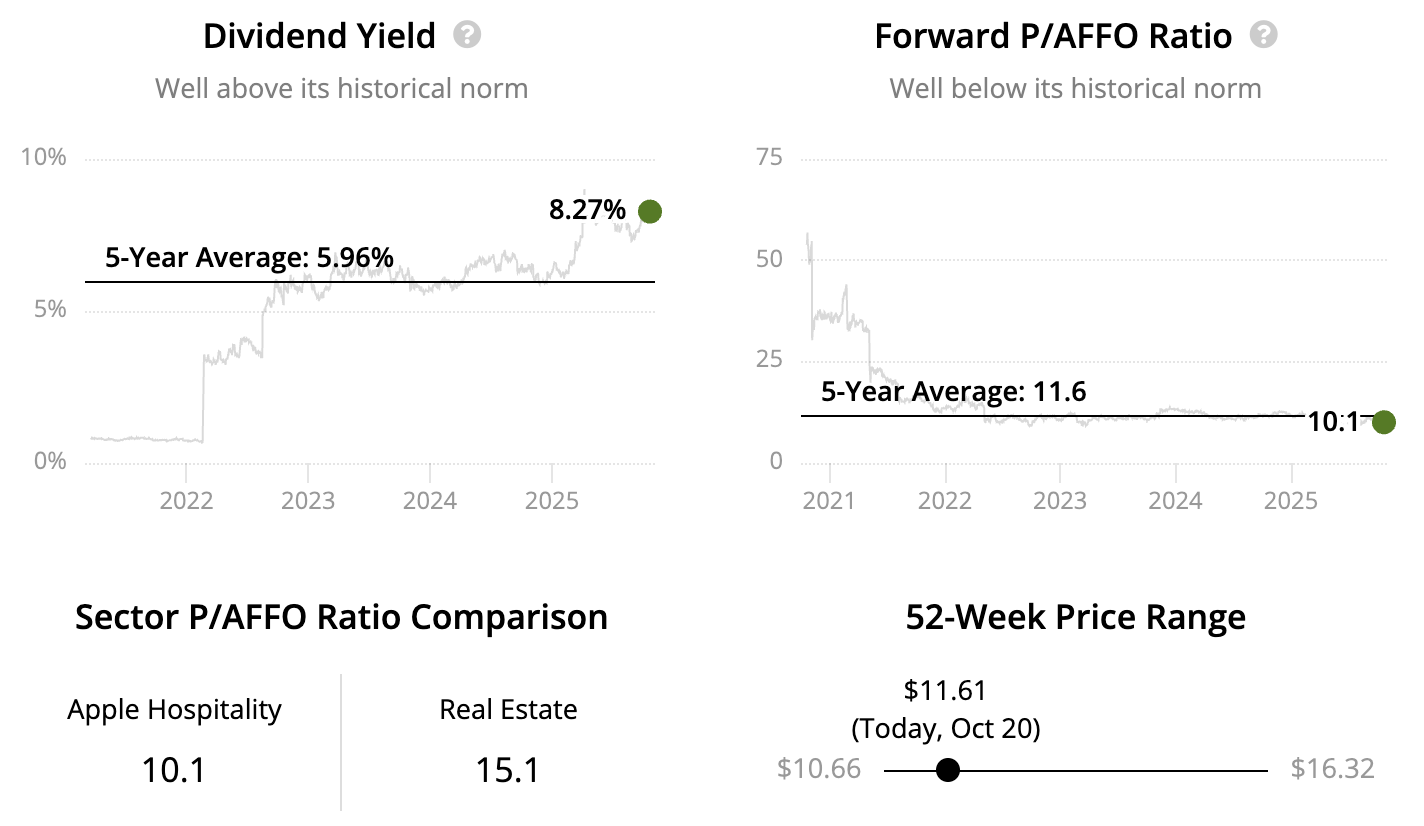Click "Well above its historical norm" text

pos(341,88)
